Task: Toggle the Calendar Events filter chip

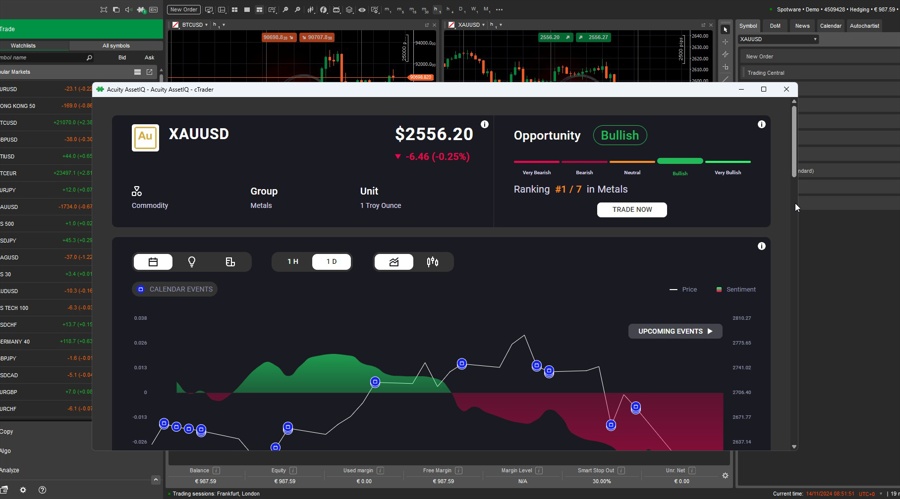Action: (x=175, y=289)
